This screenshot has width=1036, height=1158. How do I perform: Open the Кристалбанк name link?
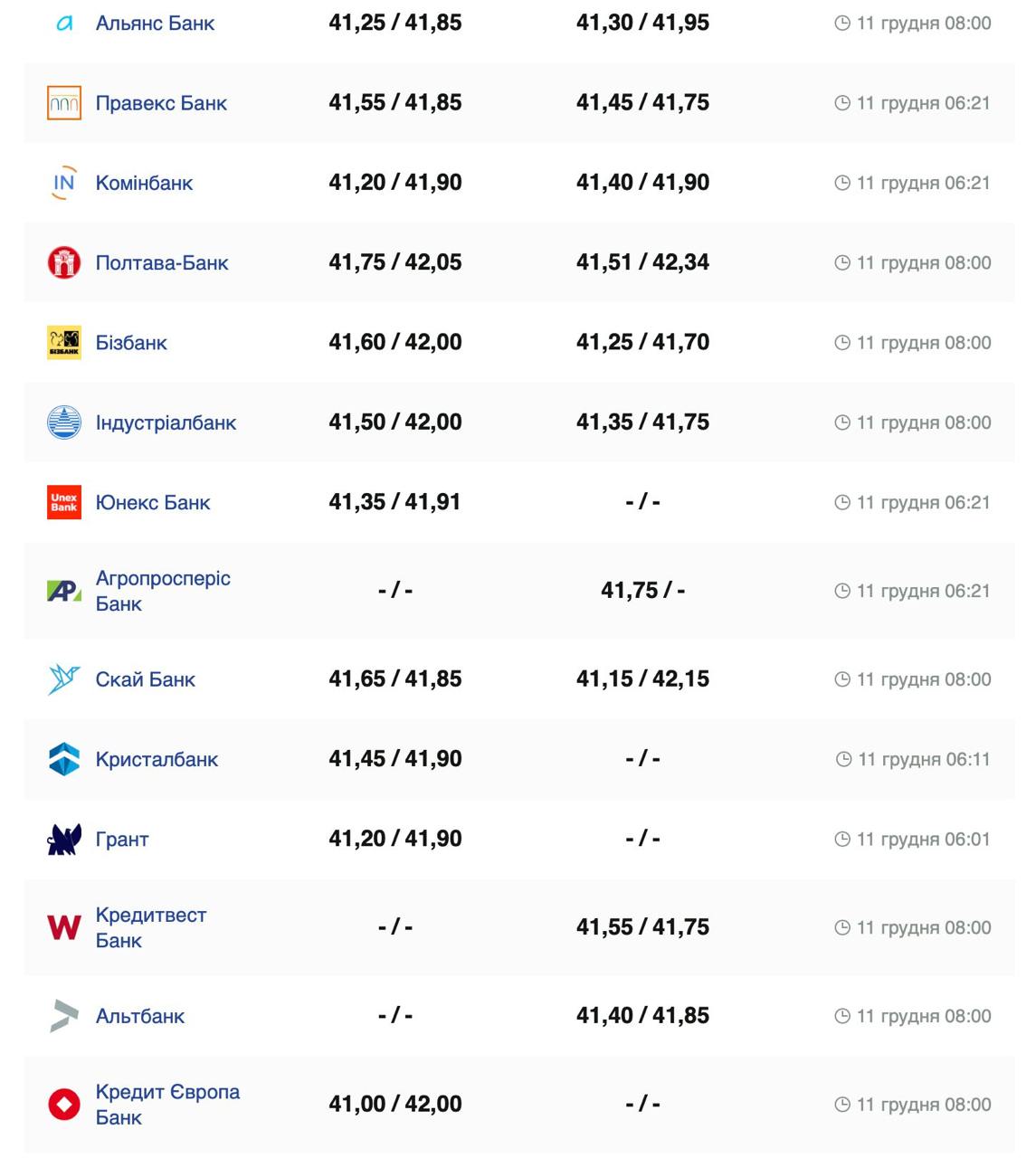click(x=157, y=759)
